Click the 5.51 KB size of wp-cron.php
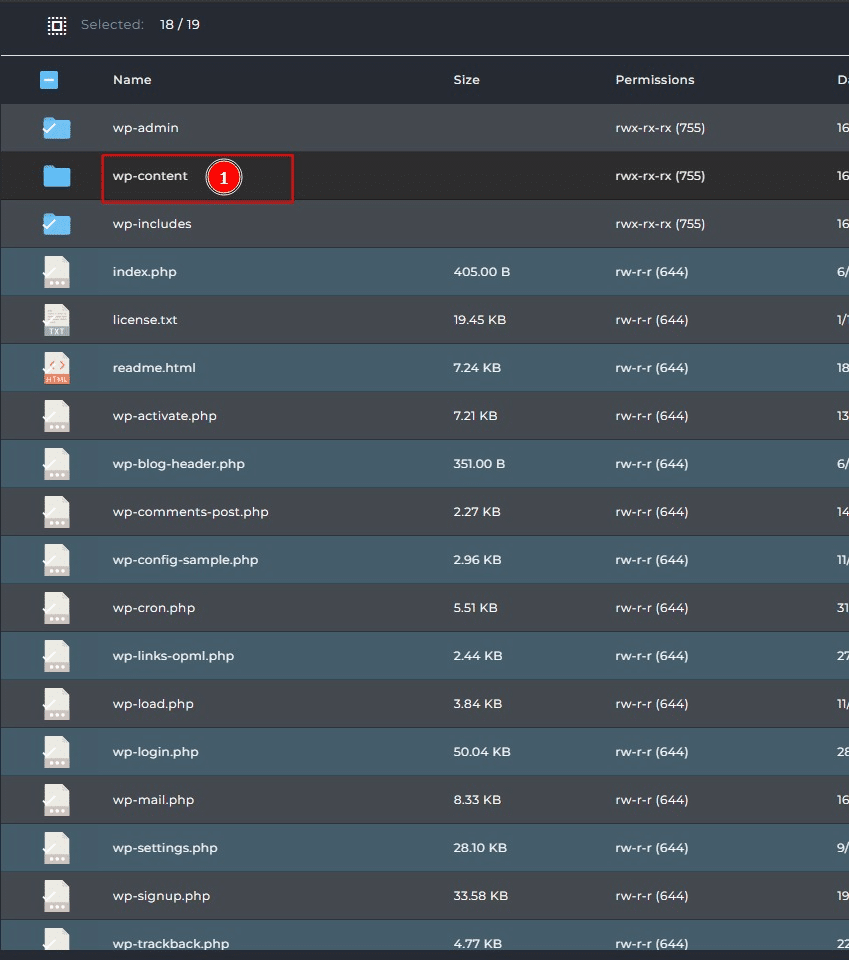 475,608
